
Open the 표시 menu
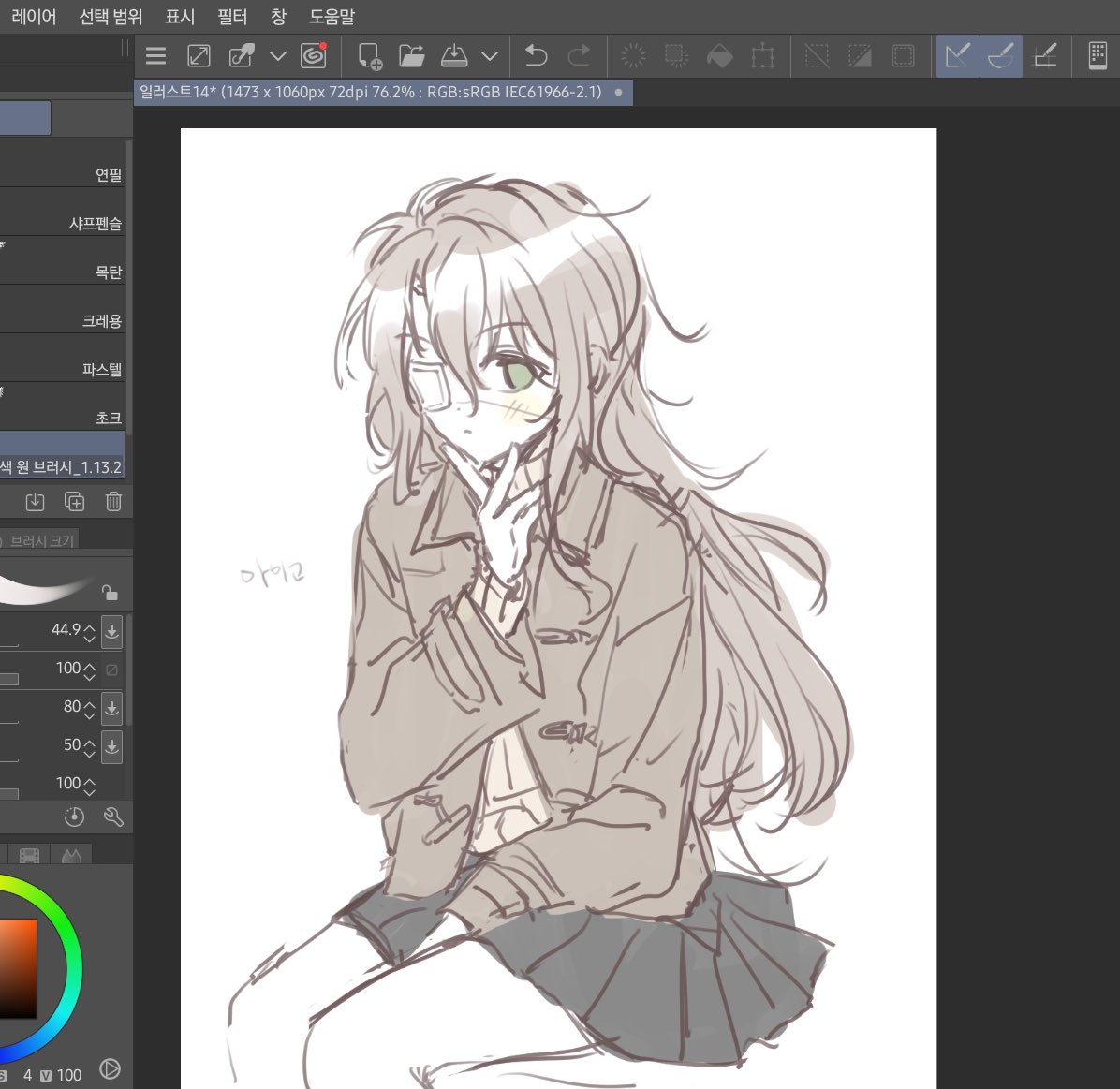point(180,17)
